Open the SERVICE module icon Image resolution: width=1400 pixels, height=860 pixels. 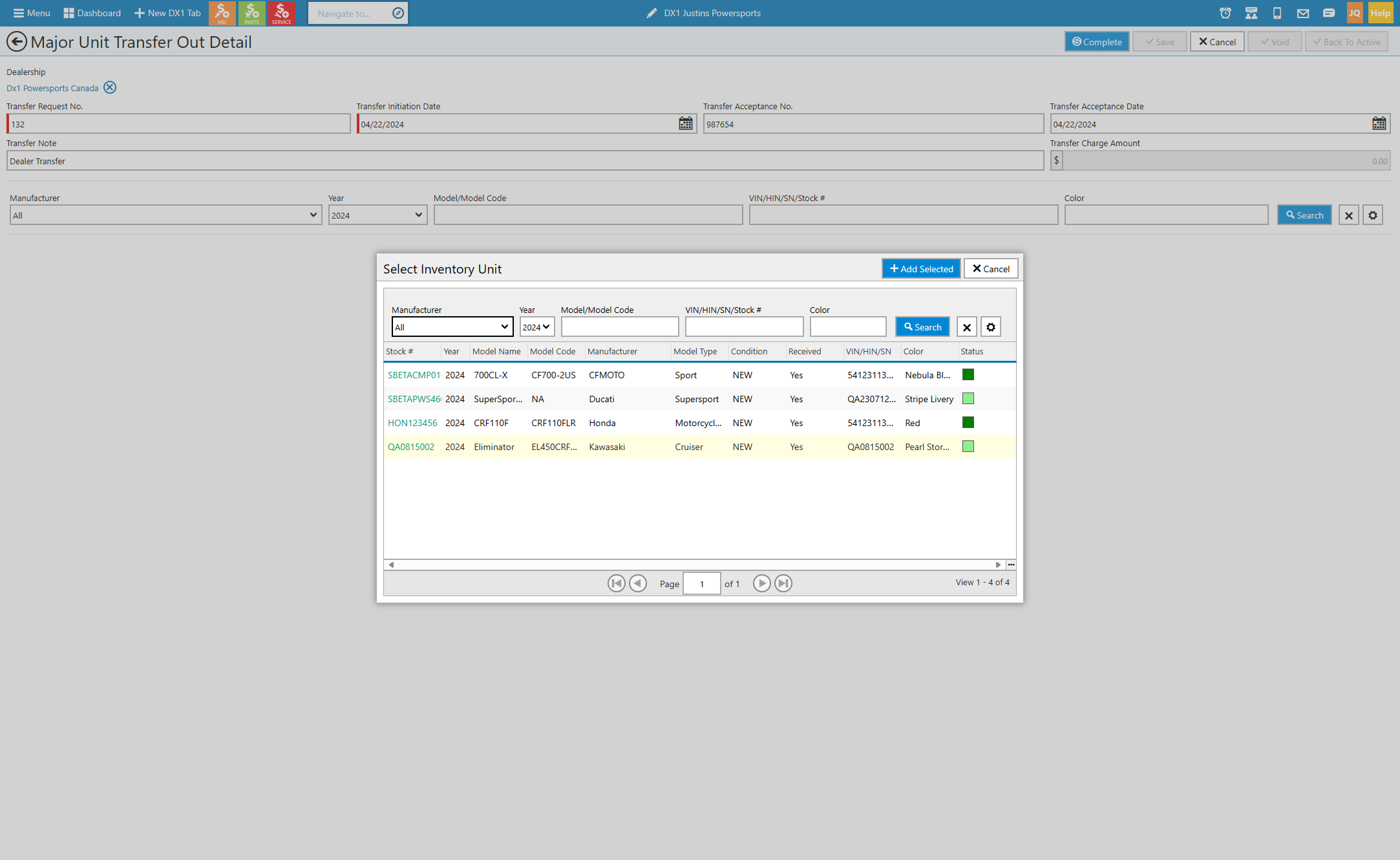(281, 13)
